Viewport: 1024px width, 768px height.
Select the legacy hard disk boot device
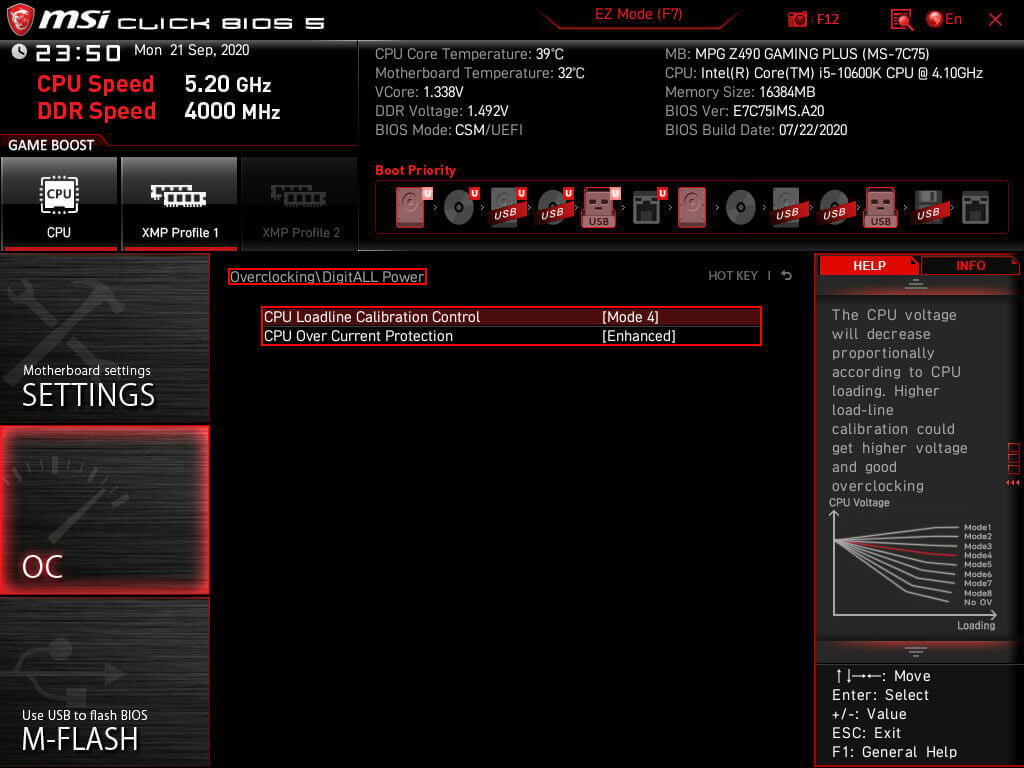(692, 207)
